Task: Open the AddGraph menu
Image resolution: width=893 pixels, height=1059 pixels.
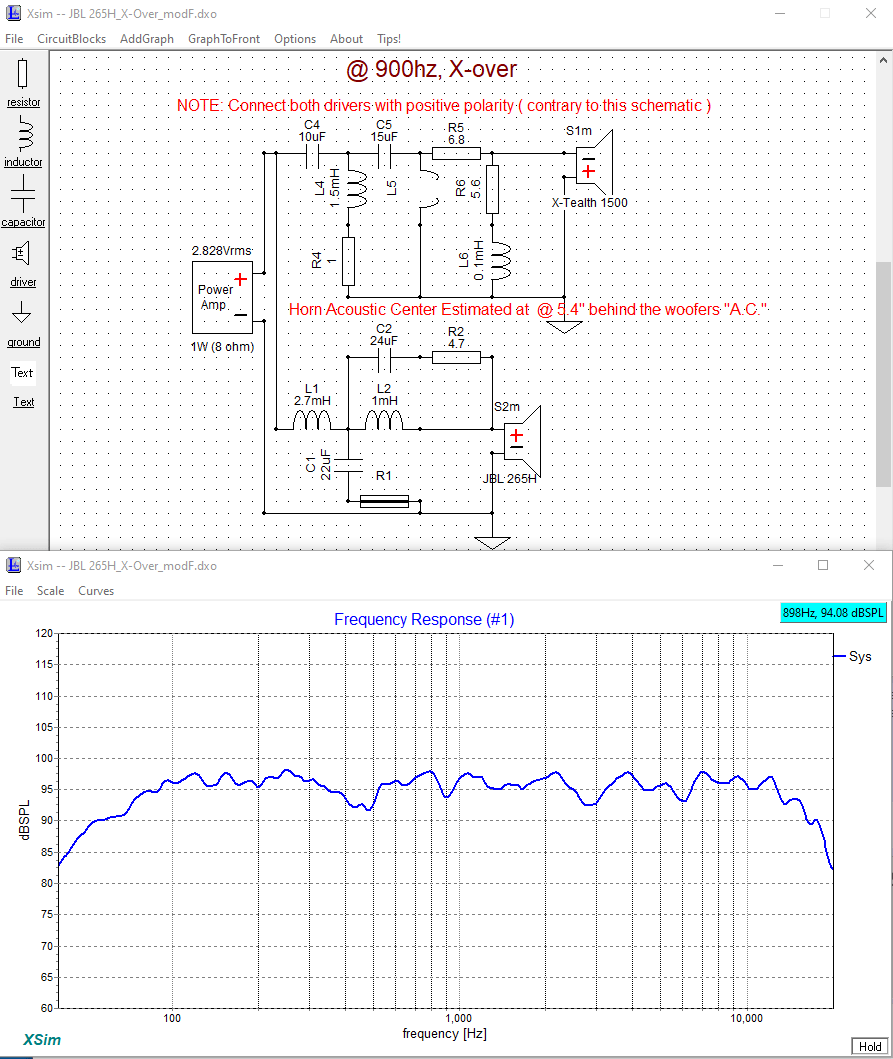Action: coord(147,39)
